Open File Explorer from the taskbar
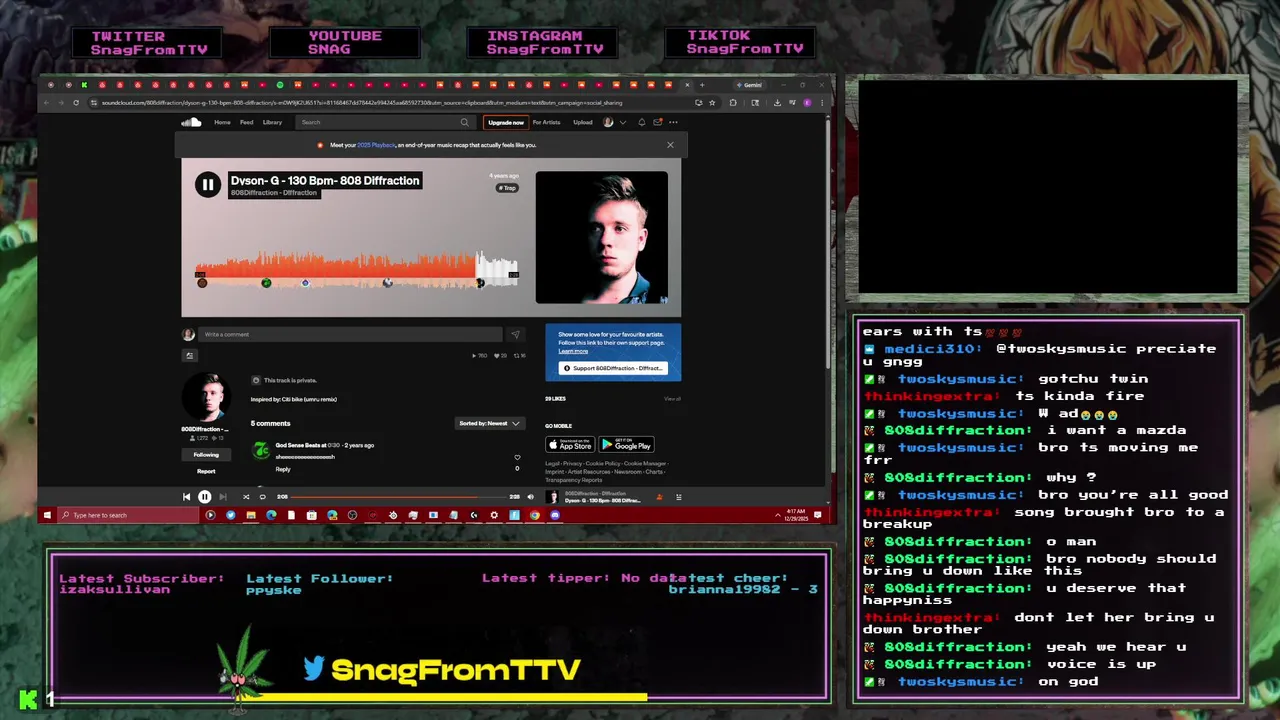This screenshot has height=720, width=1280. [x=251, y=515]
